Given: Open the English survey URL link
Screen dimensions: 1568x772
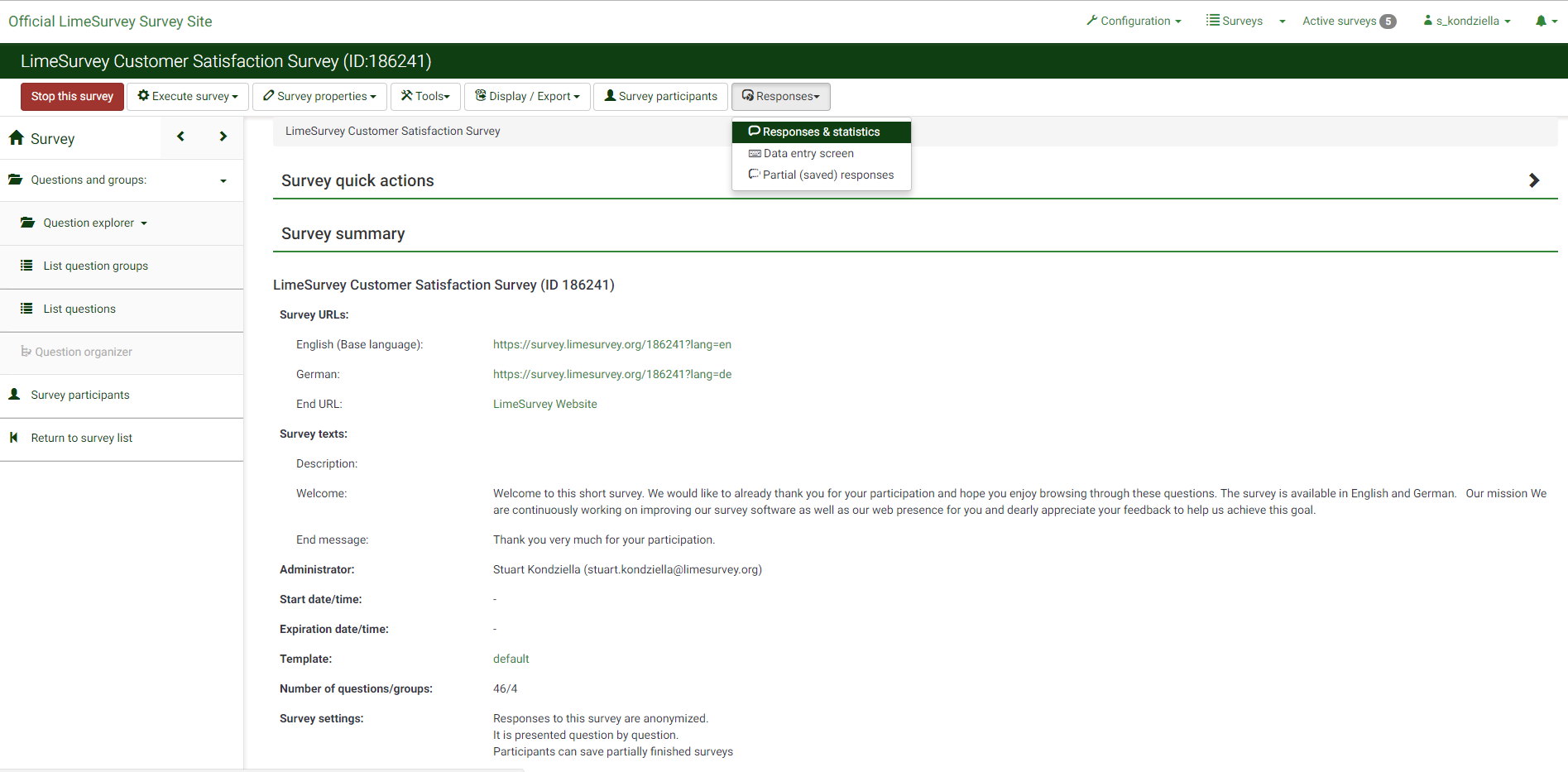Looking at the screenshot, I should tap(612, 344).
